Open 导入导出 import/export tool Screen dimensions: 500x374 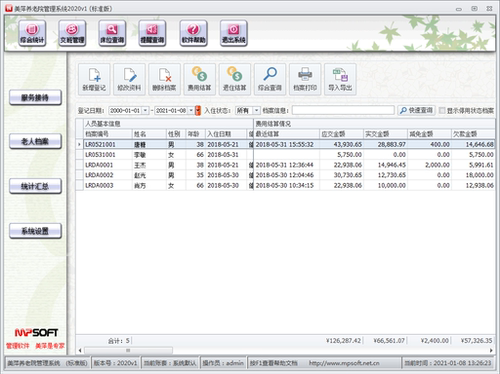(x=340, y=79)
